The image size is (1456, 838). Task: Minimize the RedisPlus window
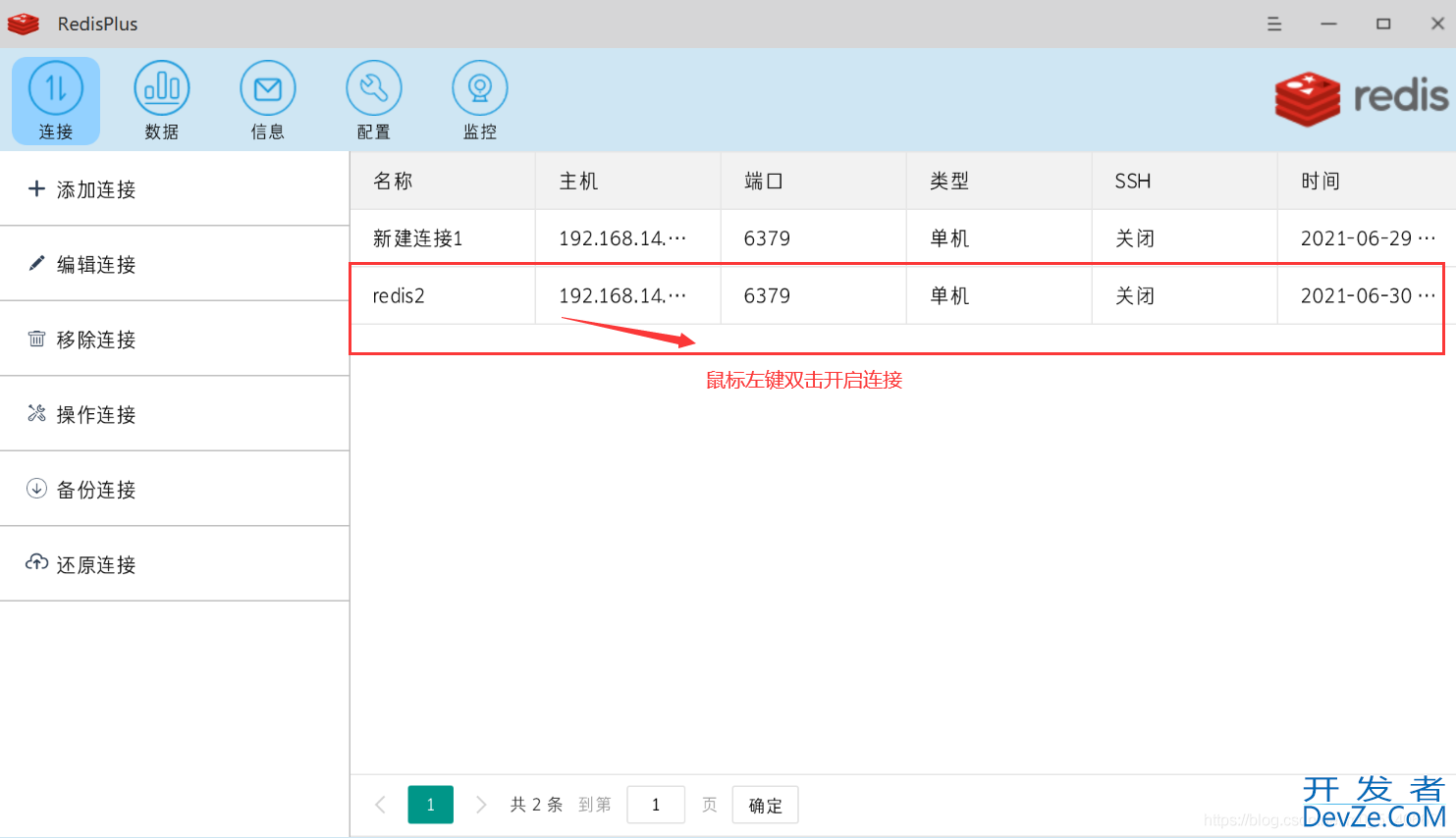coord(1328,24)
